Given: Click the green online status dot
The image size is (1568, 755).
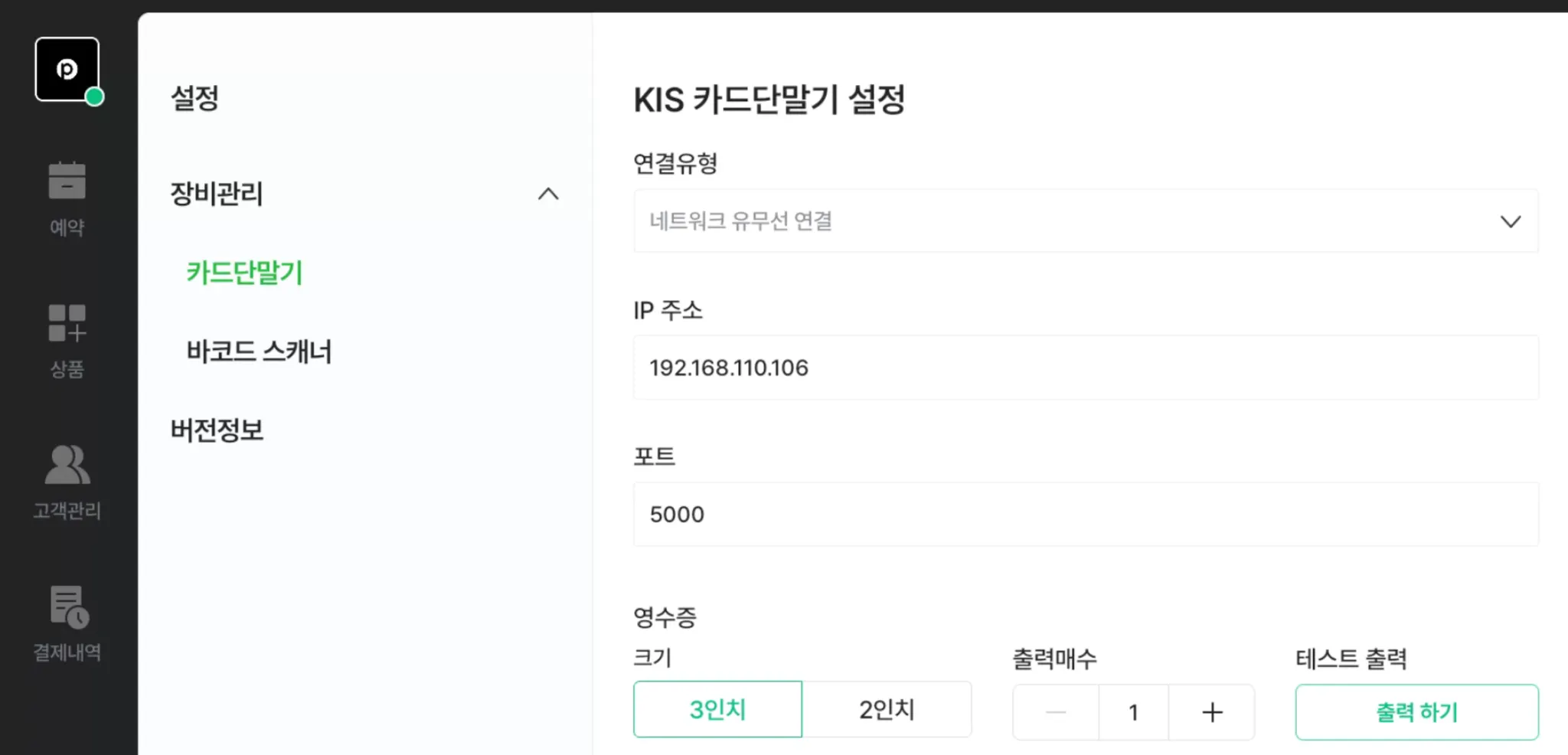Looking at the screenshot, I should click(x=95, y=97).
